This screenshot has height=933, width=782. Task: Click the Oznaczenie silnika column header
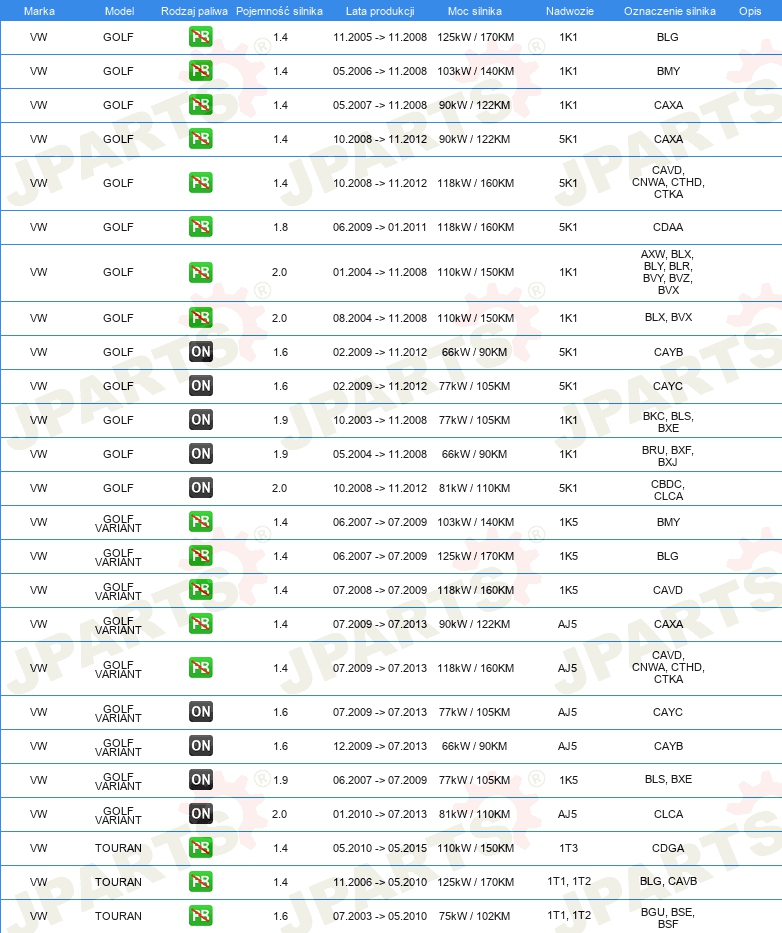[x=670, y=11]
